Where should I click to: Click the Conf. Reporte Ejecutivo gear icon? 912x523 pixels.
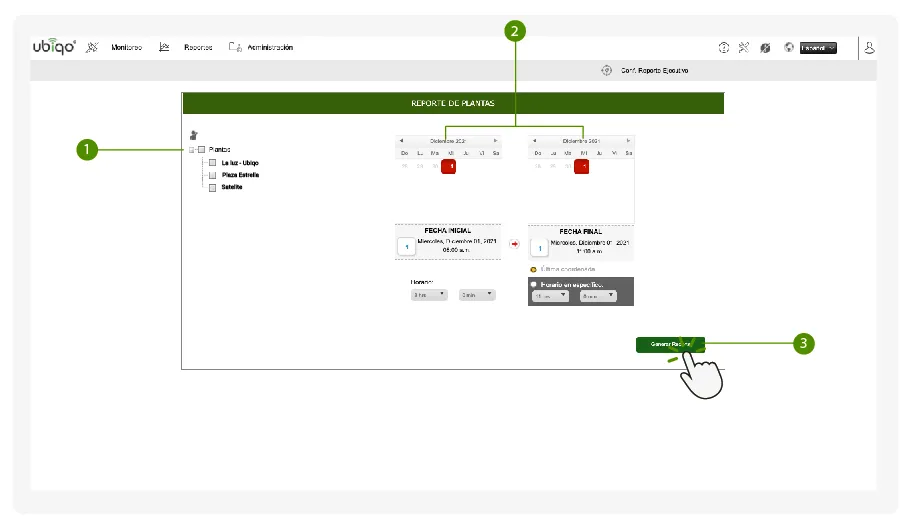(606, 70)
